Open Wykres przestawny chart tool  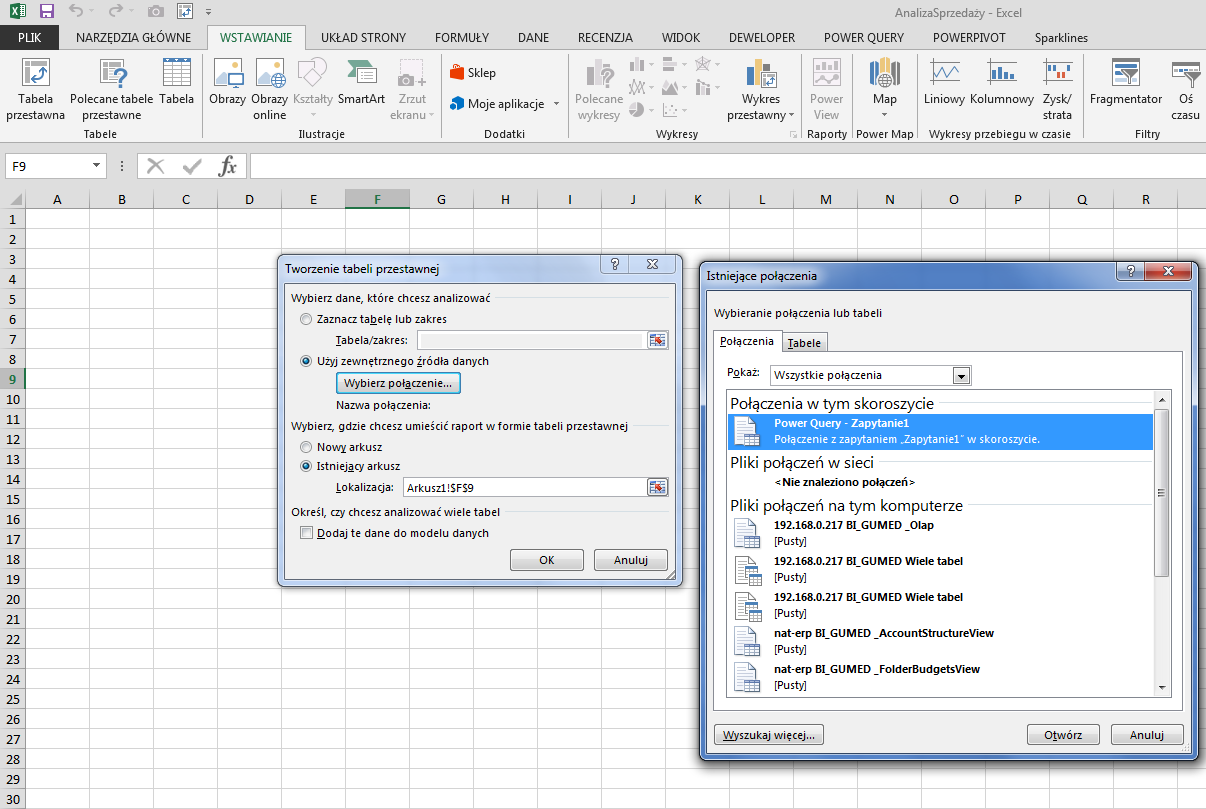click(x=761, y=89)
